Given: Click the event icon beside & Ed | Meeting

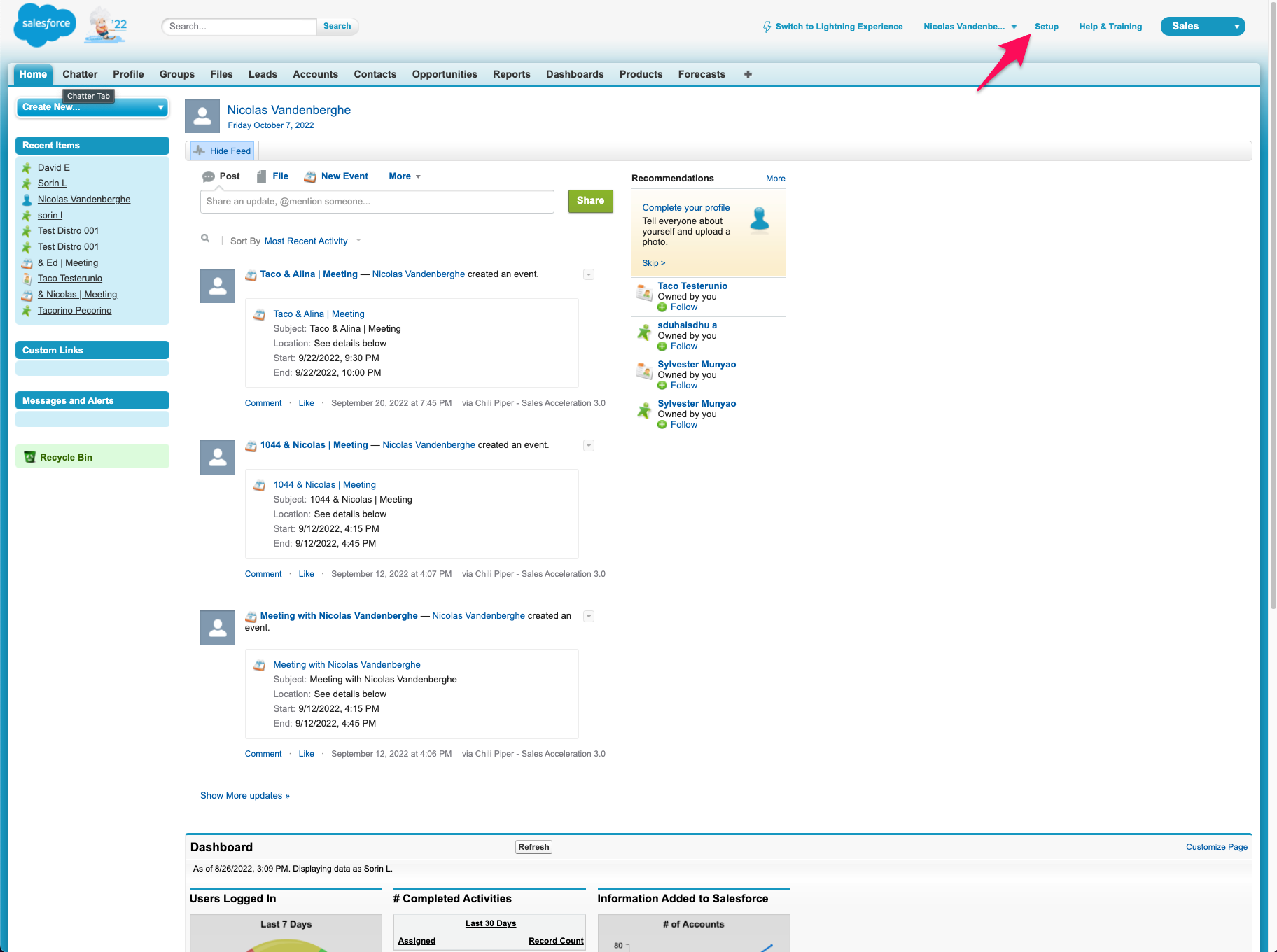Looking at the screenshot, I should coord(27,263).
